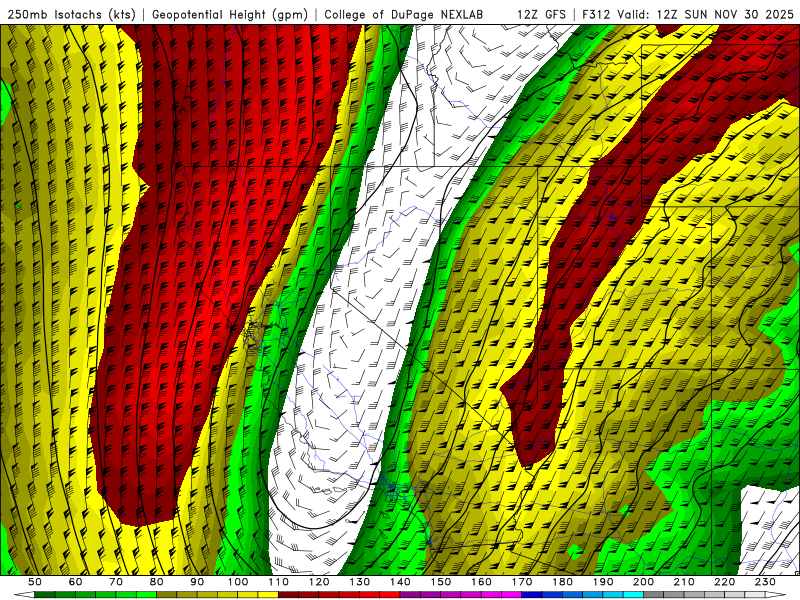Click the 190 label on color scale
800x600 pixels.
603,582
